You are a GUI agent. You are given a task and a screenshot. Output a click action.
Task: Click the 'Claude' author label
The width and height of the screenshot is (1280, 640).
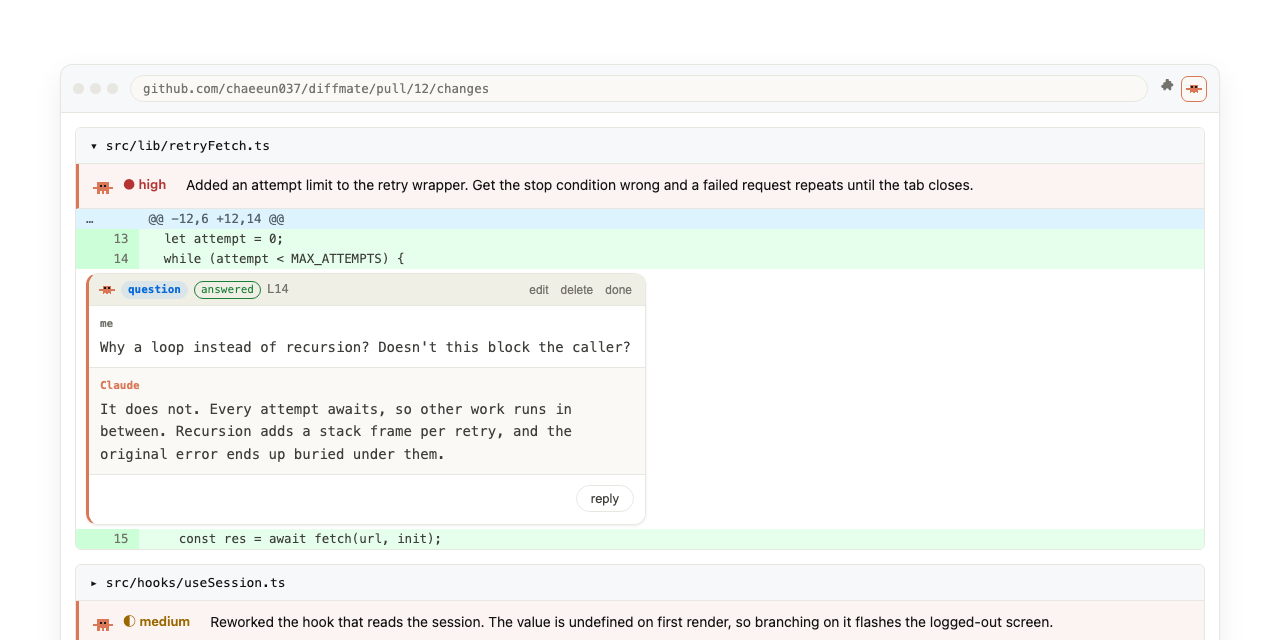pyautogui.click(x=120, y=385)
